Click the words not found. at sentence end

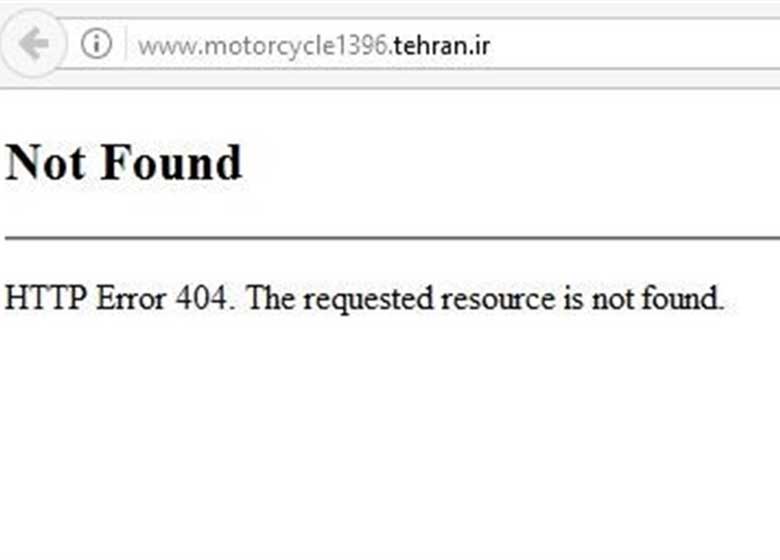click(658, 297)
